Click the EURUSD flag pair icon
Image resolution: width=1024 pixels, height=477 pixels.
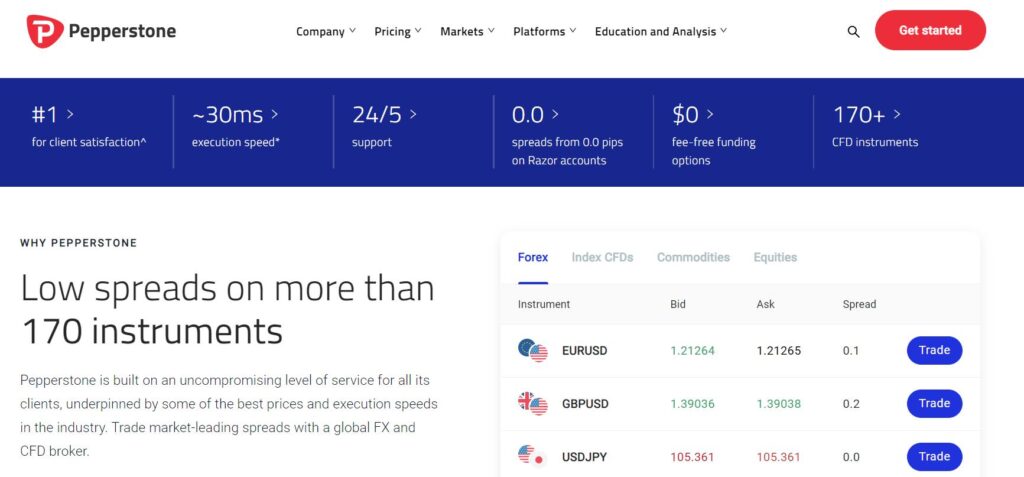point(533,351)
